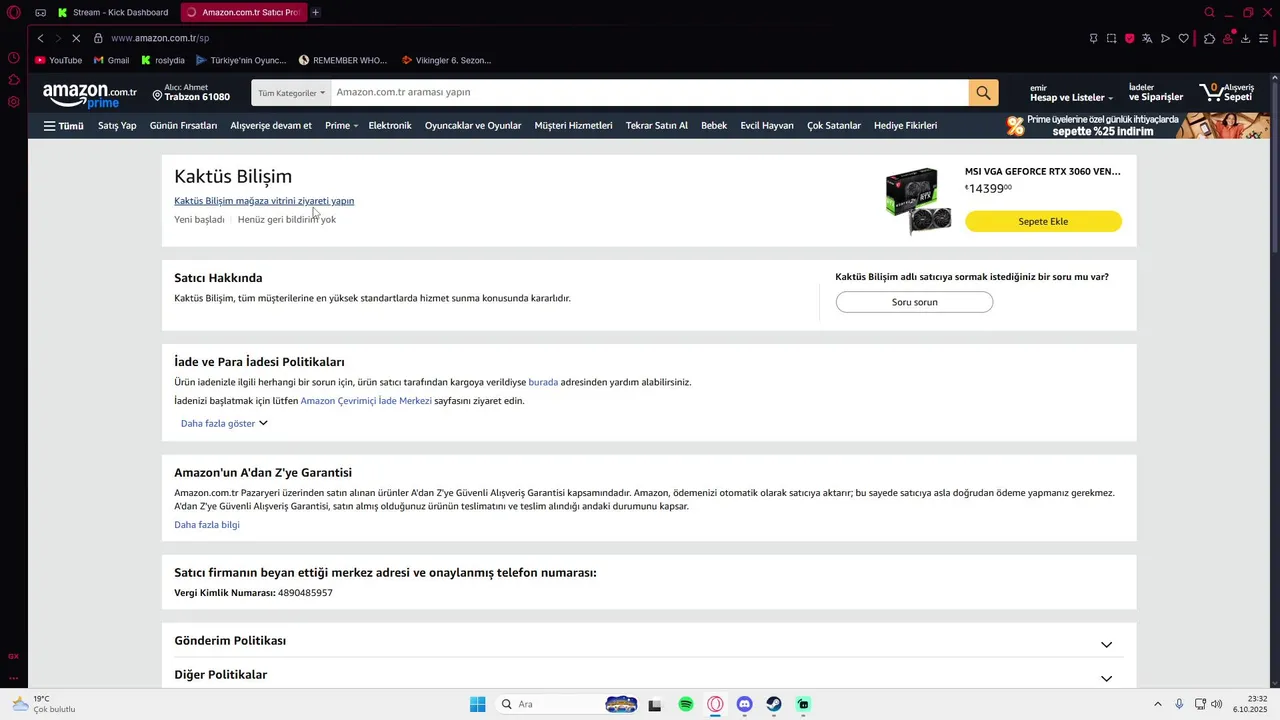Open the taskbar clock showing 23:32
This screenshot has height=720, width=1280.
(1250, 704)
